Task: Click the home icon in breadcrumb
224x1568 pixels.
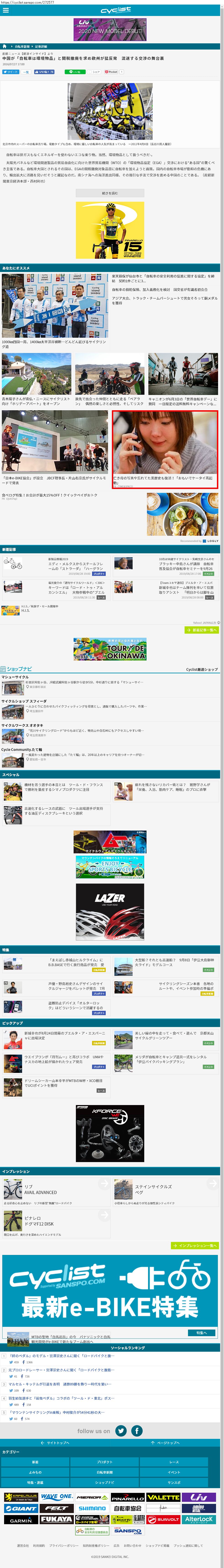Action: [4, 46]
